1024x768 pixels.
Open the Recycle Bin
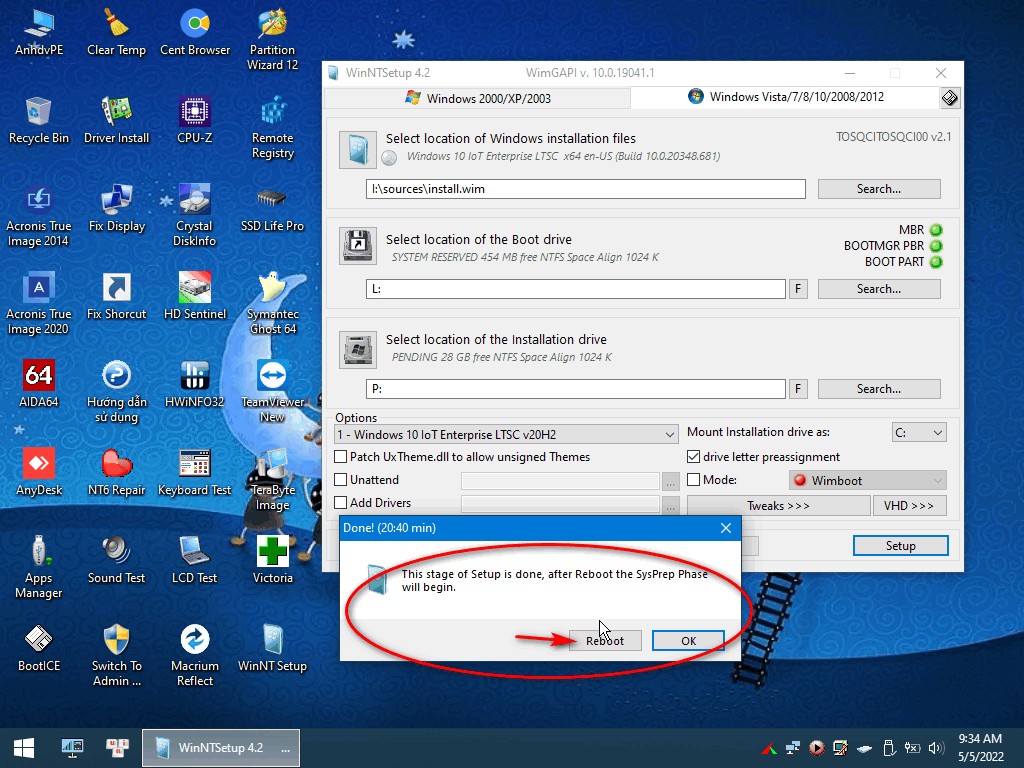tap(39, 120)
